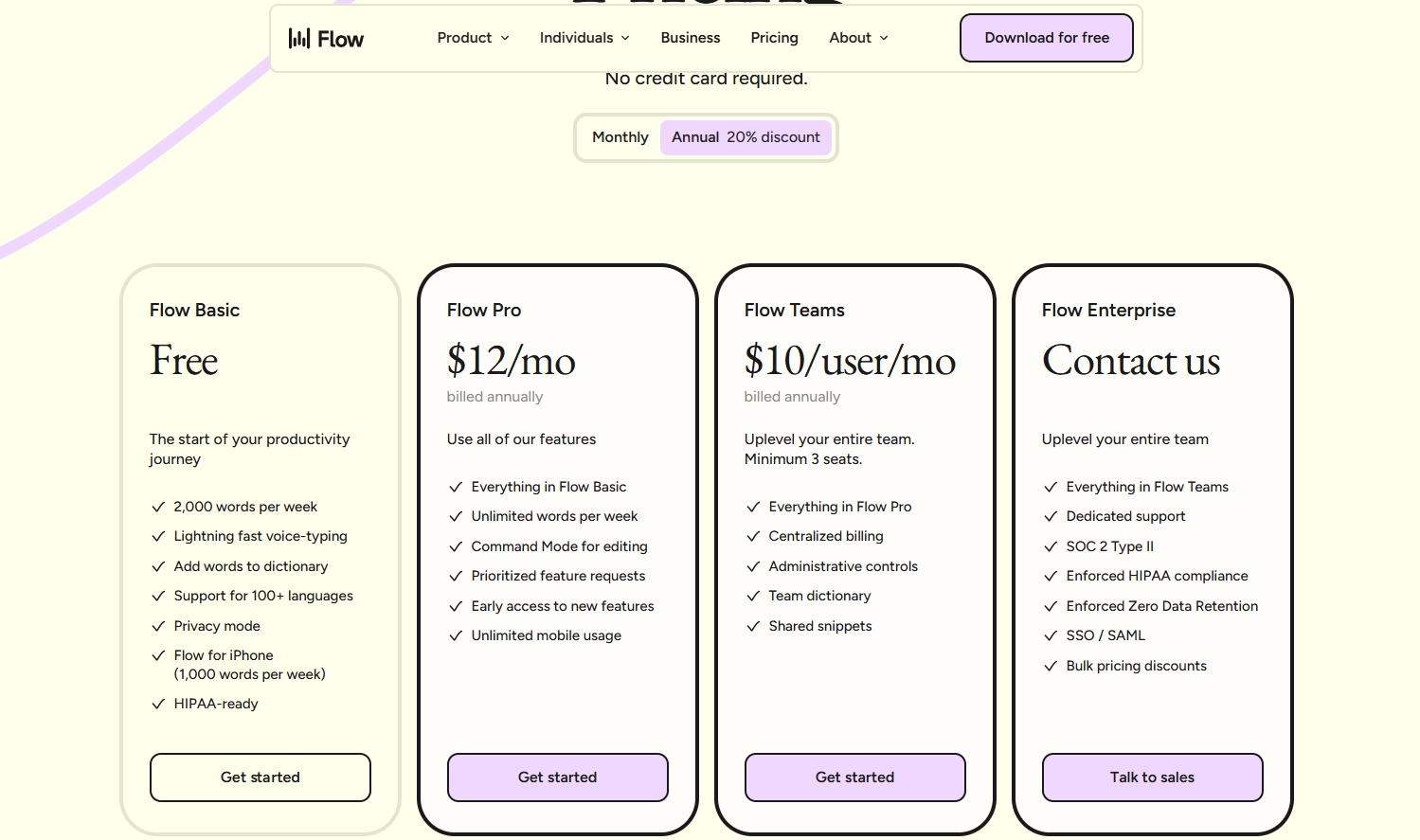The width and height of the screenshot is (1420, 840).
Task: Click checkmark beside Shared snippets
Action: [x=753, y=626]
